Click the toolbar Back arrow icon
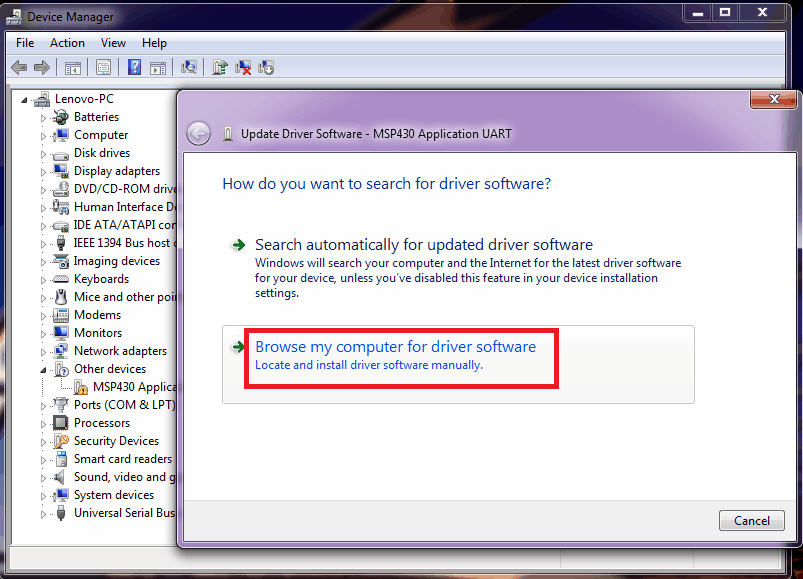803x579 pixels. (x=18, y=68)
